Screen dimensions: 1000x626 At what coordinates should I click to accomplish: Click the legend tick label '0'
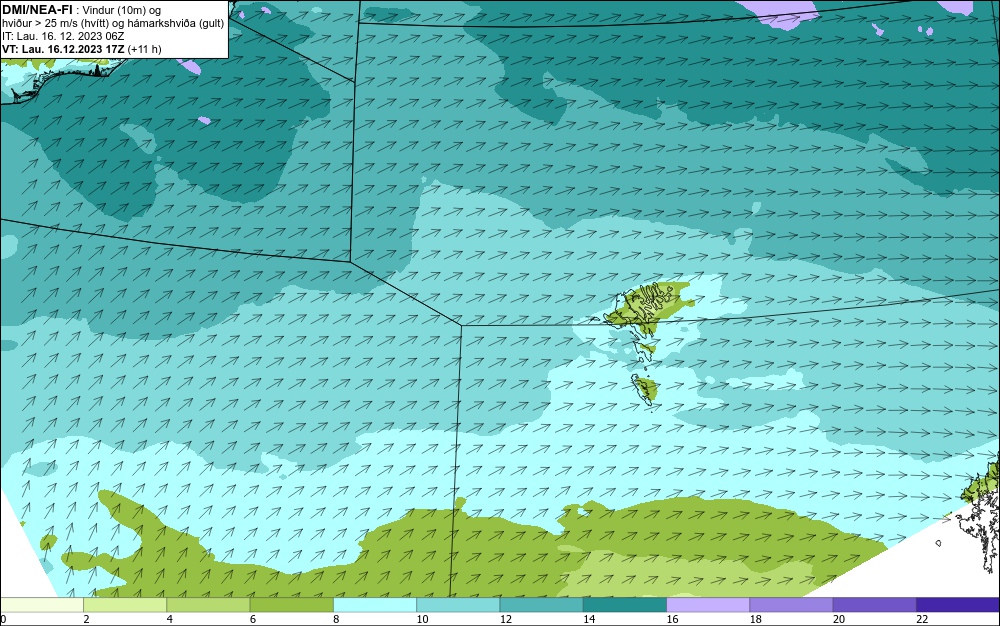click(x=3, y=619)
